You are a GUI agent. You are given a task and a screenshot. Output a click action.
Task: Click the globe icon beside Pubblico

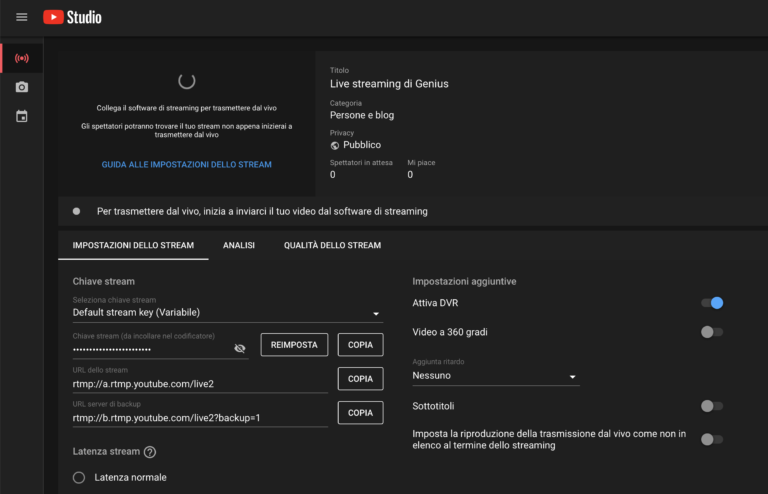335,145
